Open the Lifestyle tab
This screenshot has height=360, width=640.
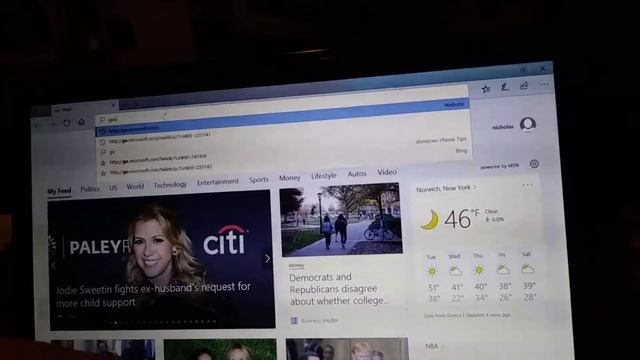click(324, 176)
